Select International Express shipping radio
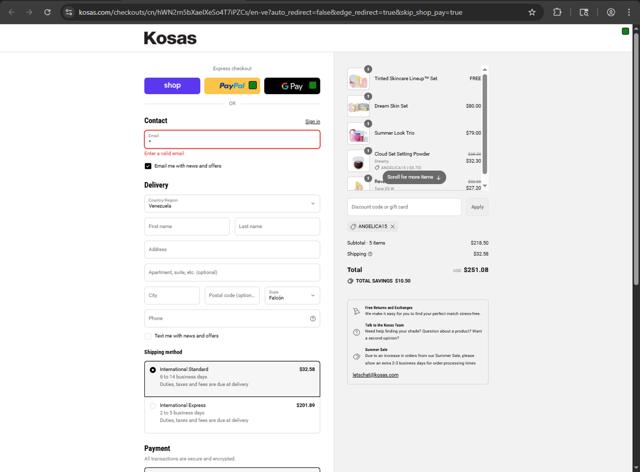Image resolution: width=640 pixels, height=472 pixels. coord(153,405)
